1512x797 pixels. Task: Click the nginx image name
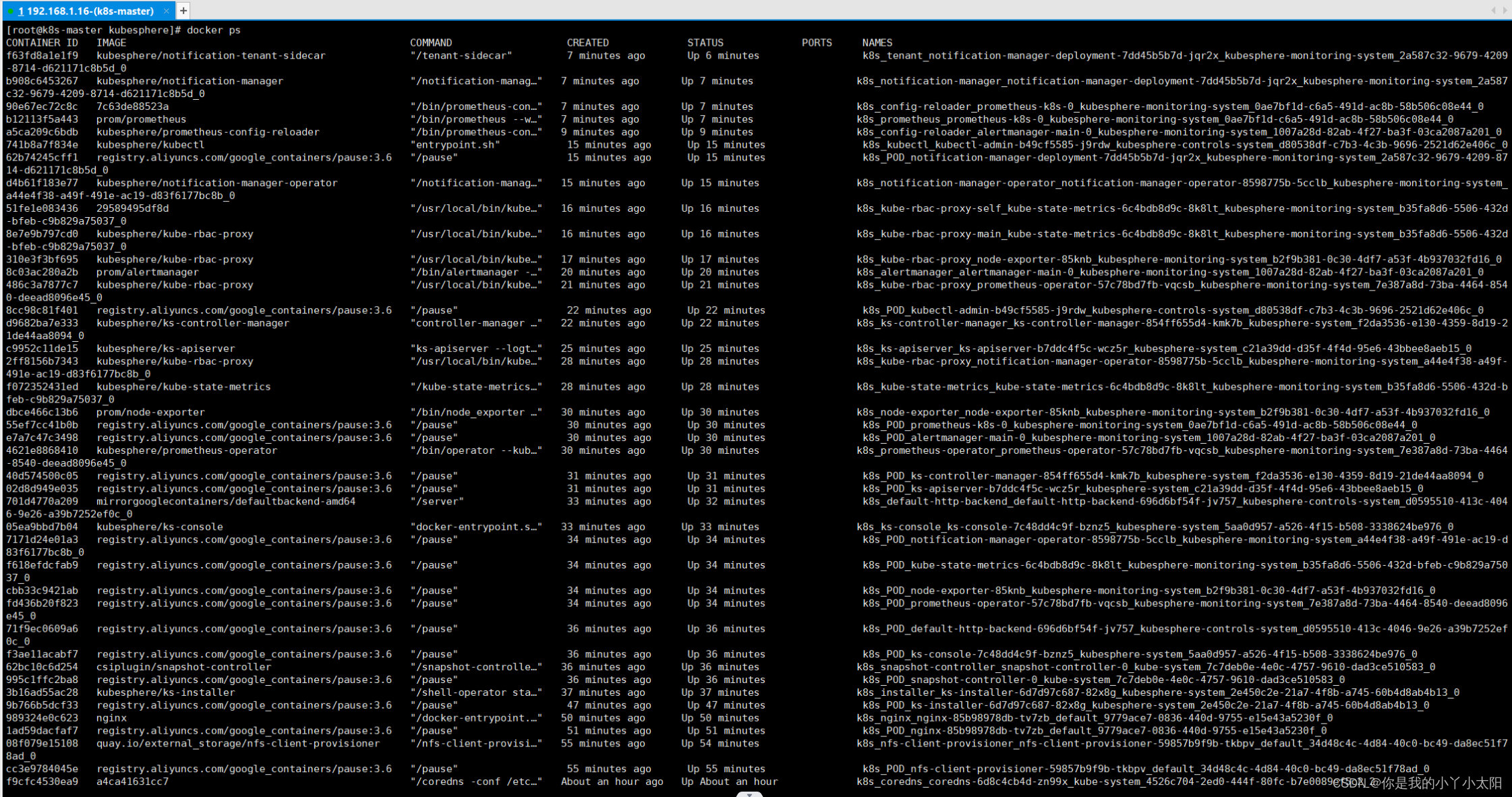[111, 718]
